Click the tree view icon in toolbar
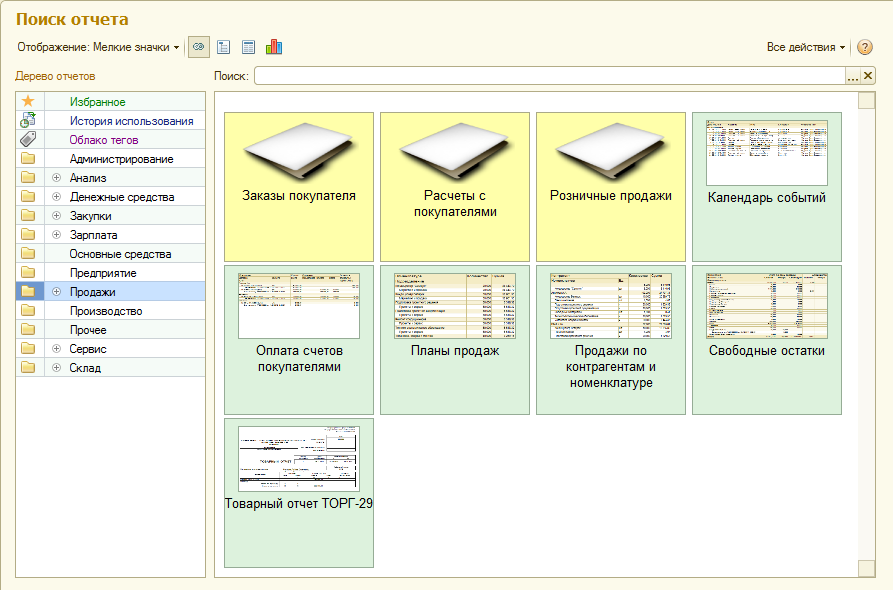 (x=224, y=47)
